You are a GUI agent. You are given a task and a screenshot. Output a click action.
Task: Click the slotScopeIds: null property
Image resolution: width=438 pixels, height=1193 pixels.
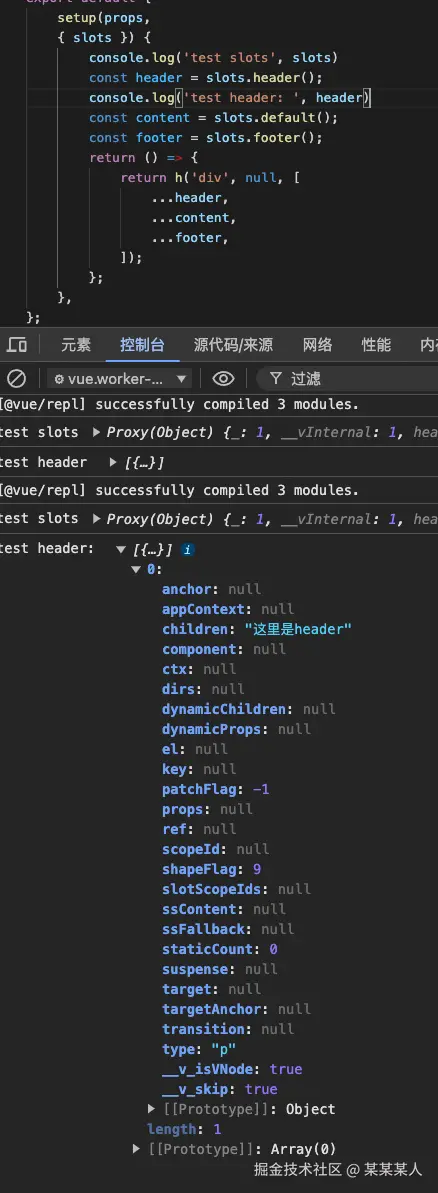[x=236, y=889]
